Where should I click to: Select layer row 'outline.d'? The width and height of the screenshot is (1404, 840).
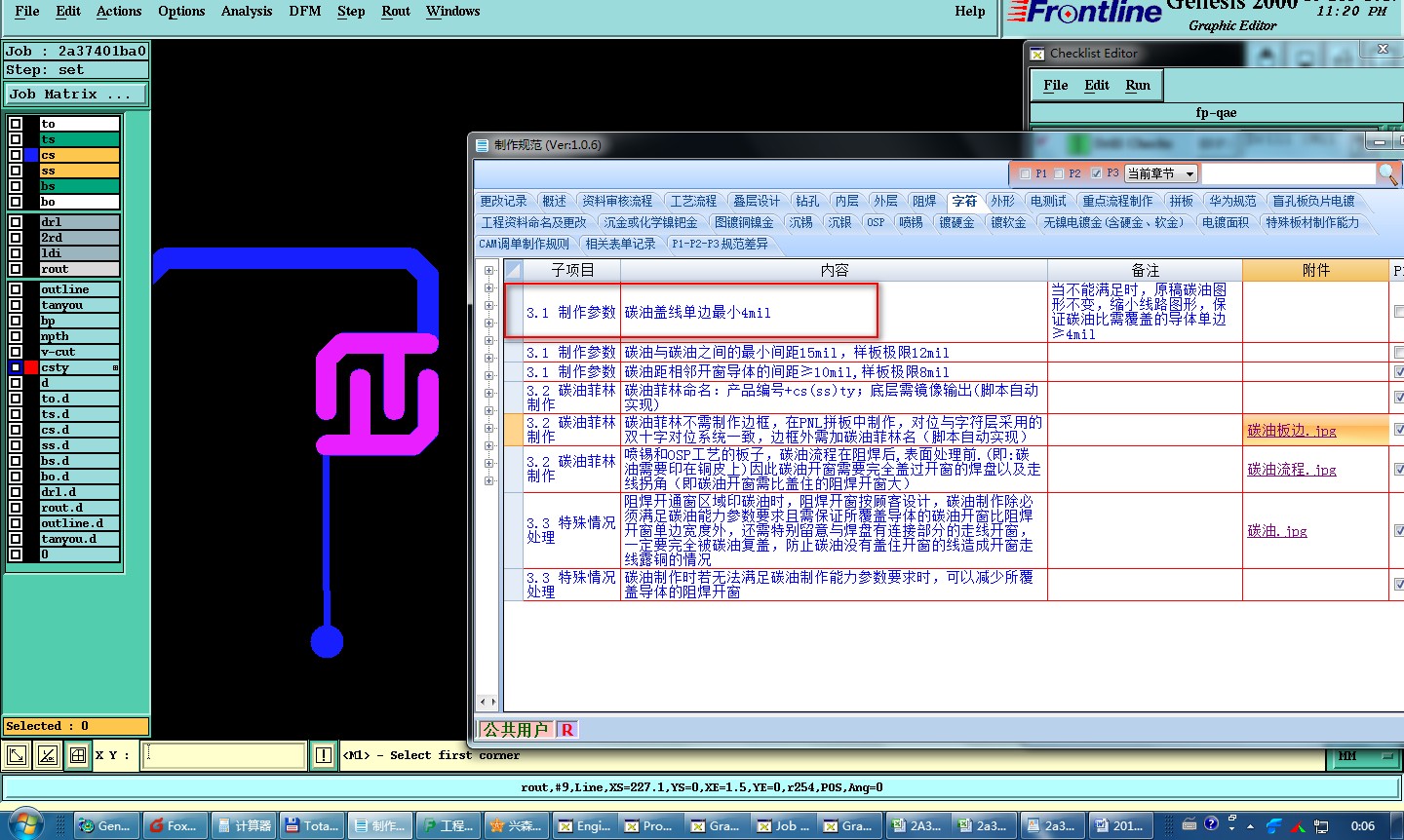pos(79,523)
